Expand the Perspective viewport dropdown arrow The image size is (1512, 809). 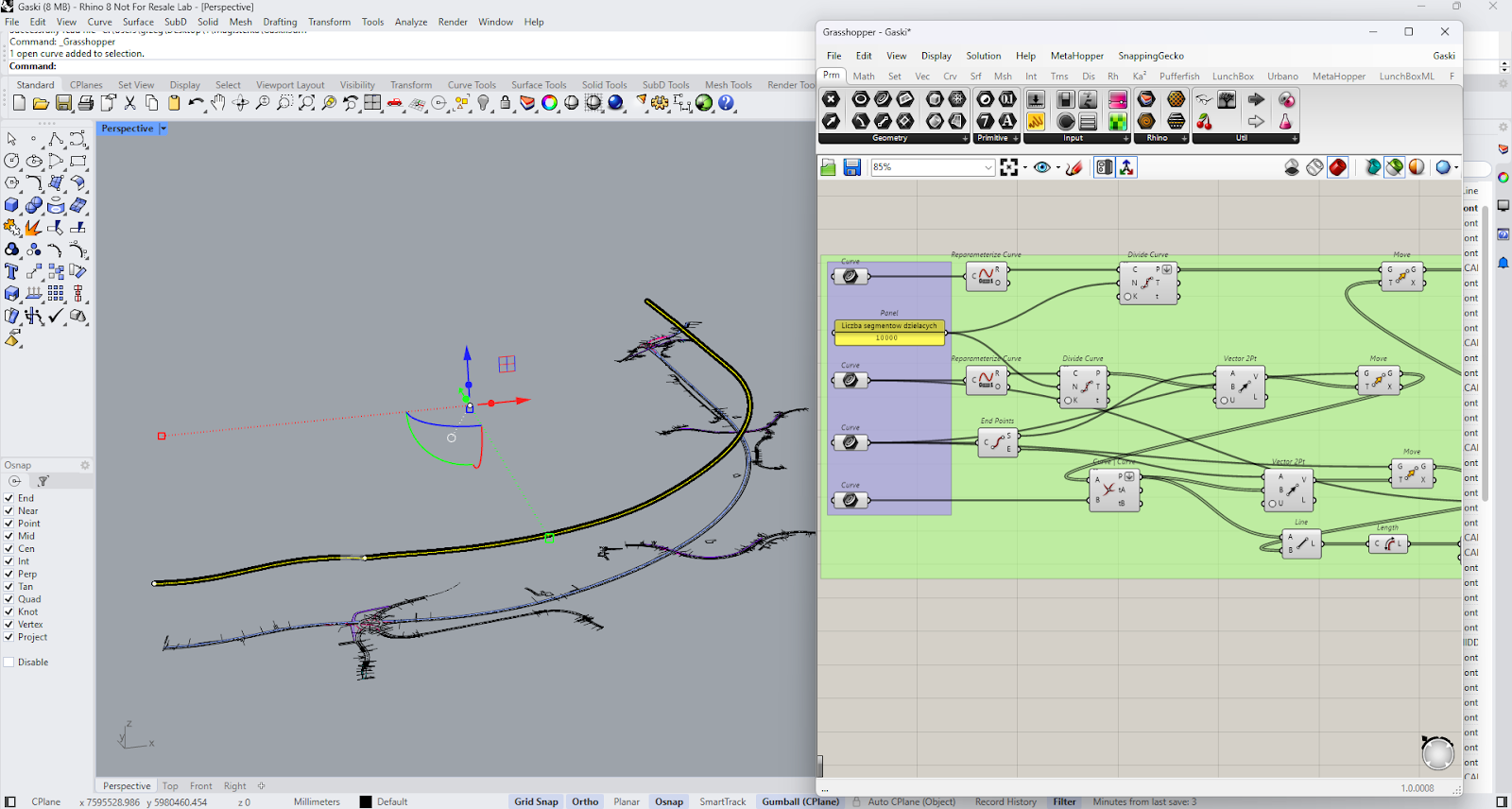click(163, 129)
